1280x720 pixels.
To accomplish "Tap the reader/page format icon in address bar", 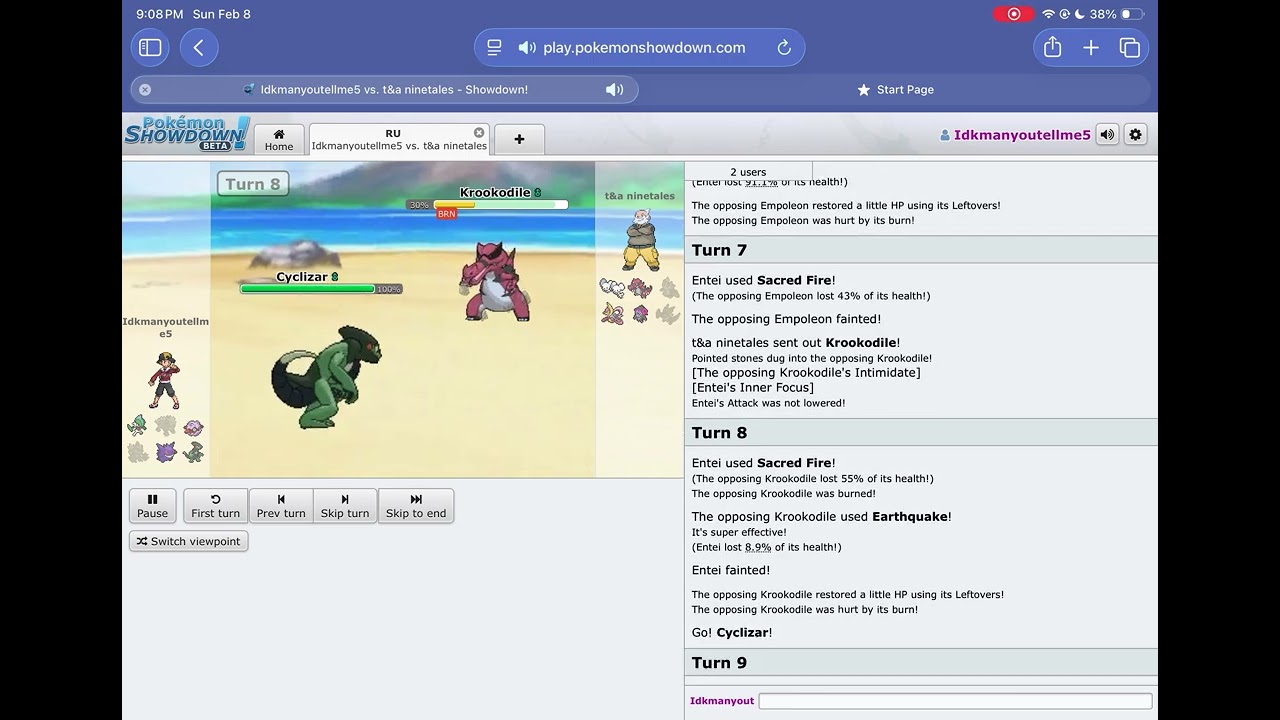I will coord(494,47).
